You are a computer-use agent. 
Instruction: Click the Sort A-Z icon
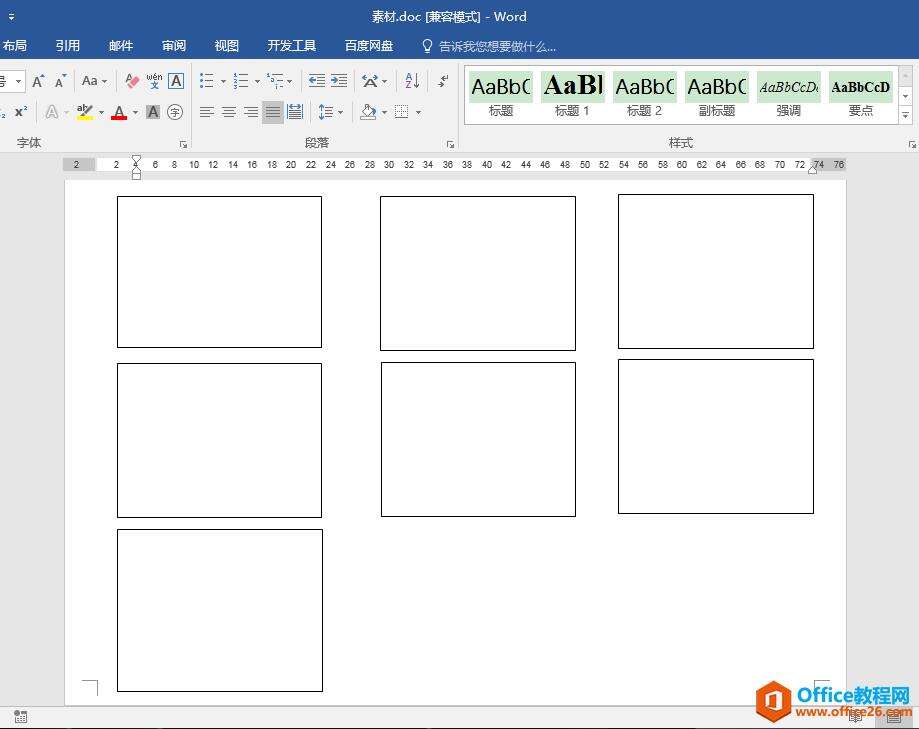coord(412,81)
